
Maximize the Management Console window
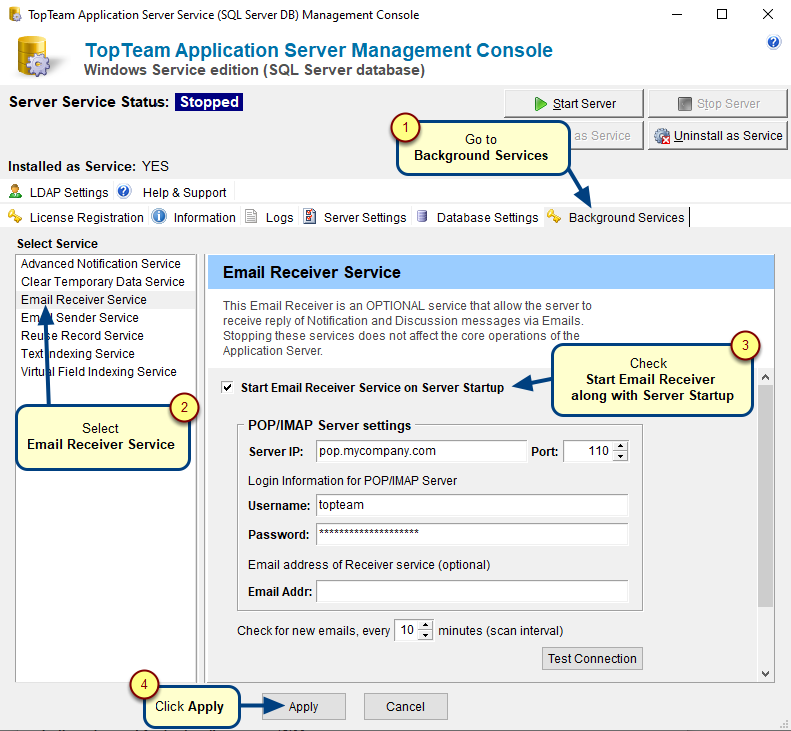click(722, 15)
